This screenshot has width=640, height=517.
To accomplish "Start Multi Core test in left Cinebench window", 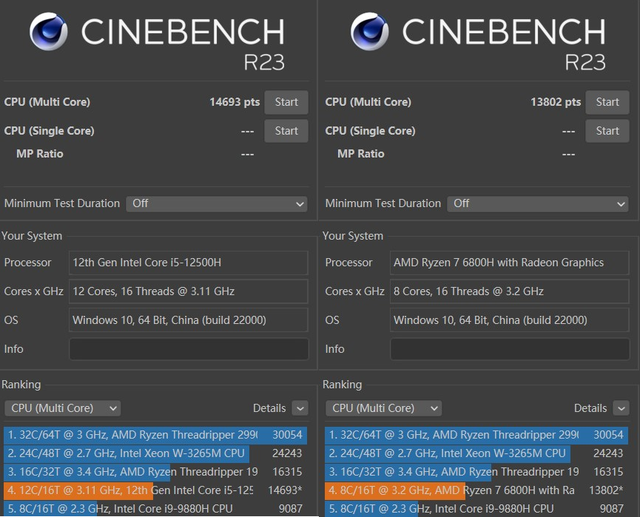I will (x=286, y=102).
